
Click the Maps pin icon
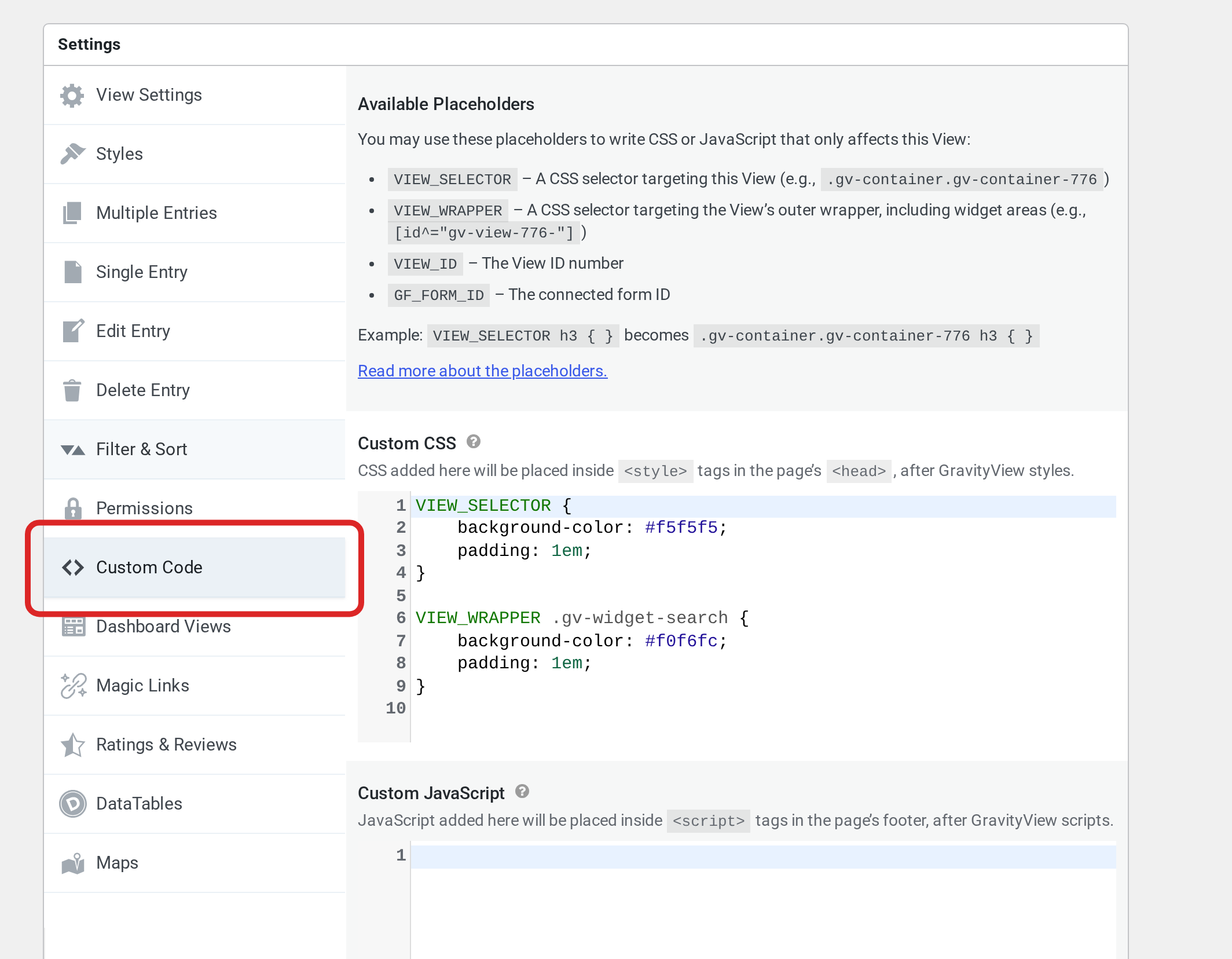73,863
